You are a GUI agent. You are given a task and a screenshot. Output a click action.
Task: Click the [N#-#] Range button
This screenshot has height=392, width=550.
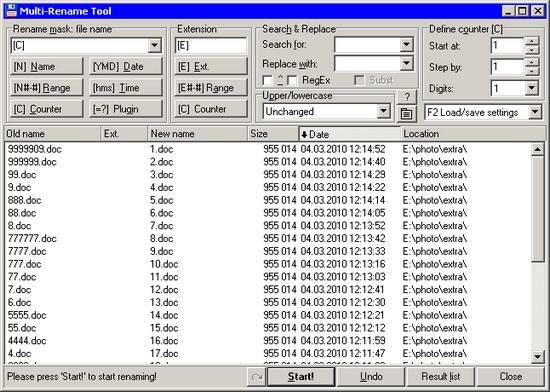[x=47, y=88]
